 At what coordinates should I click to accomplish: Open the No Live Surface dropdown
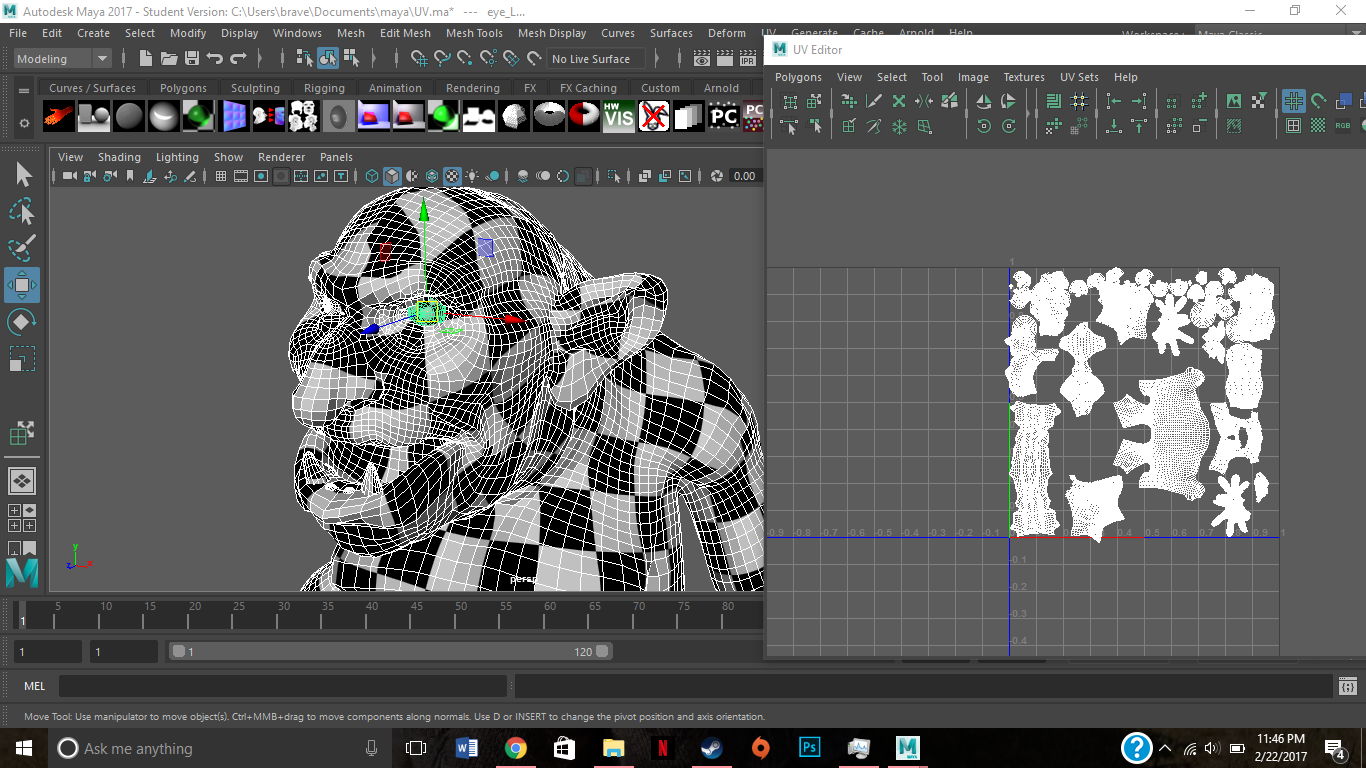[595, 58]
